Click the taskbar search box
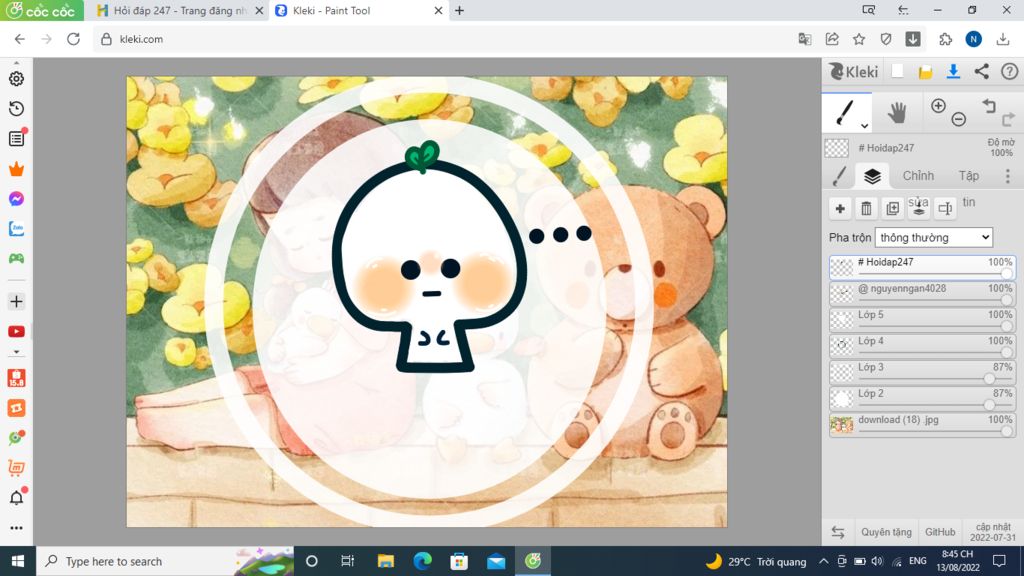The image size is (1024, 576). (x=165, y=561)
